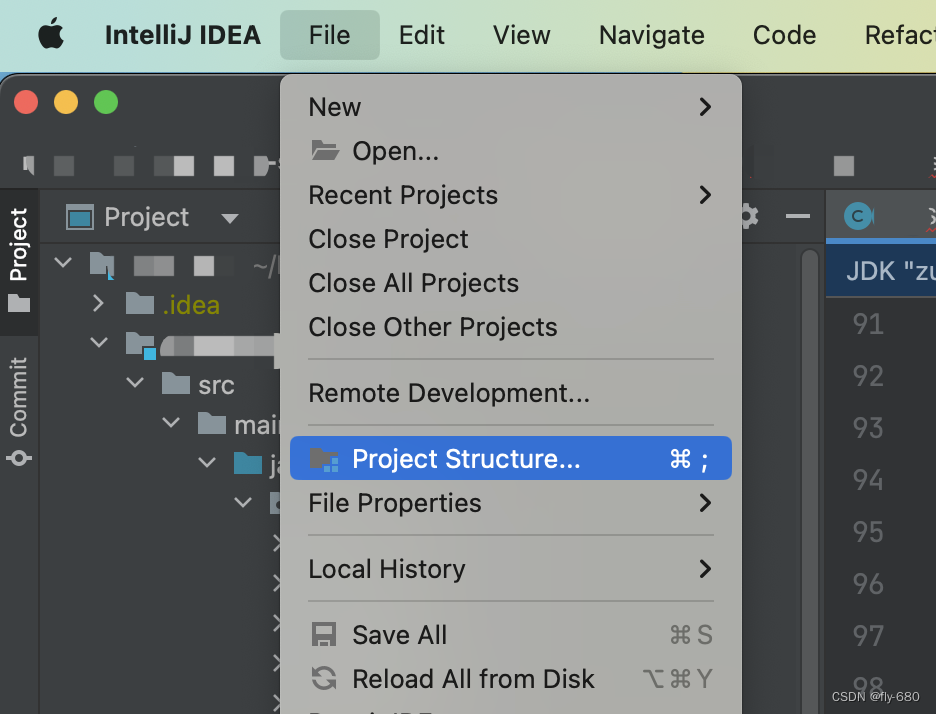This screenshot has height=714, width=936.
Task: Click the Reload All from Disk refresh icon
Action: point(324,678)
